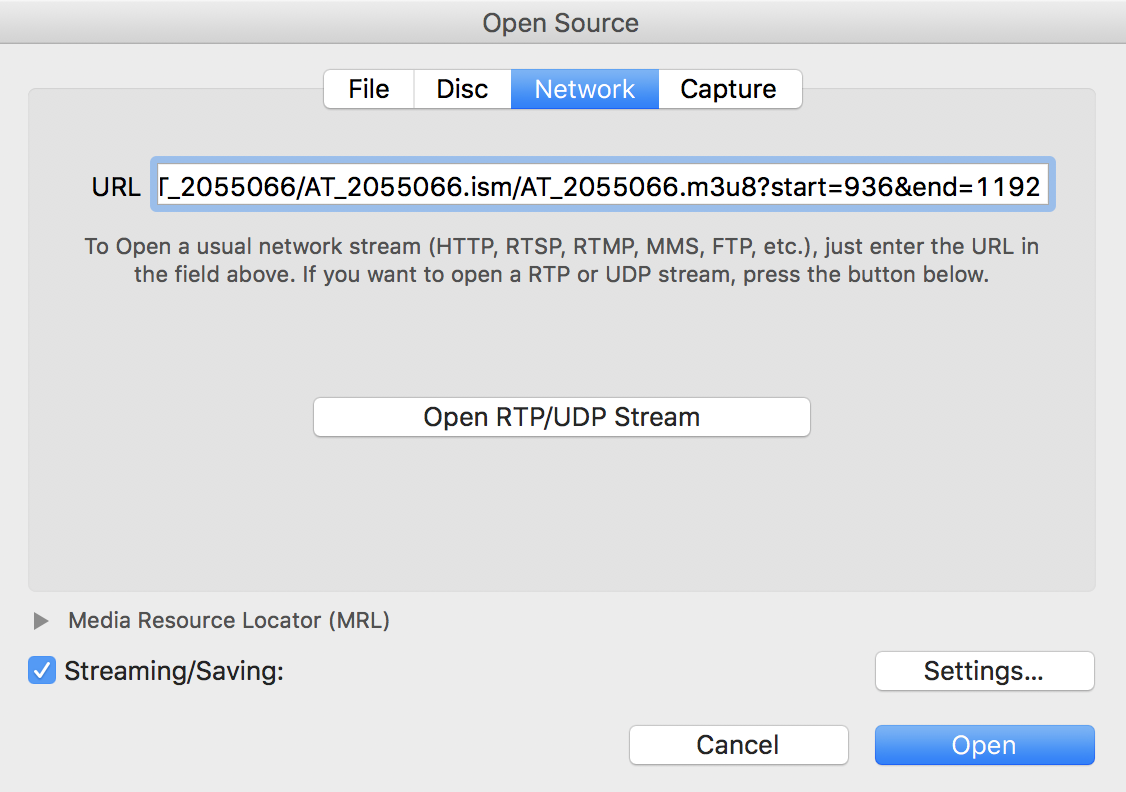Uncheck the Streaming/Saving checkbox
This screenshot has width=1126, height=792.
pos(42,671)
